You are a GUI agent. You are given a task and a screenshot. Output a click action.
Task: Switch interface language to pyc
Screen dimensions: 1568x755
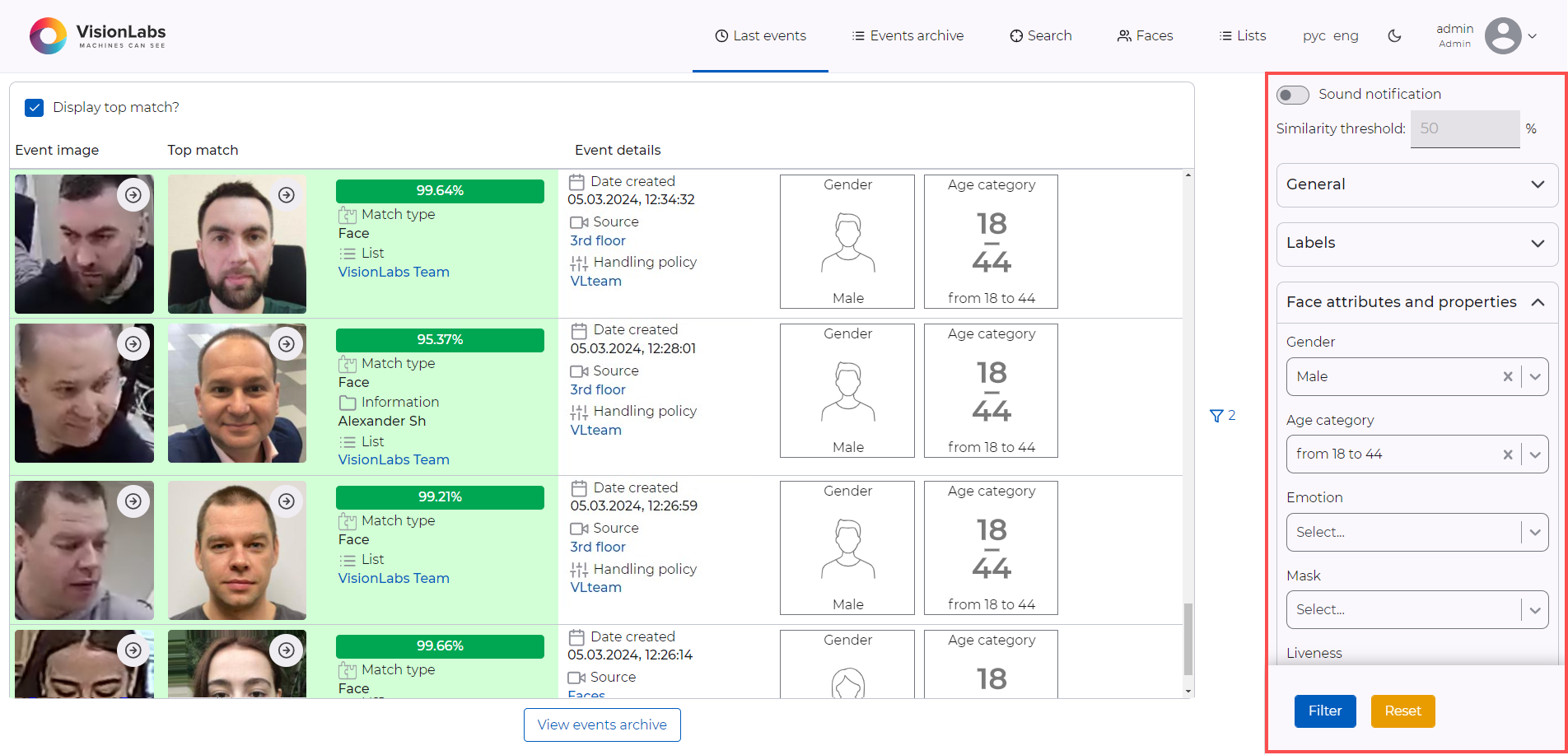click(1314, 35)
